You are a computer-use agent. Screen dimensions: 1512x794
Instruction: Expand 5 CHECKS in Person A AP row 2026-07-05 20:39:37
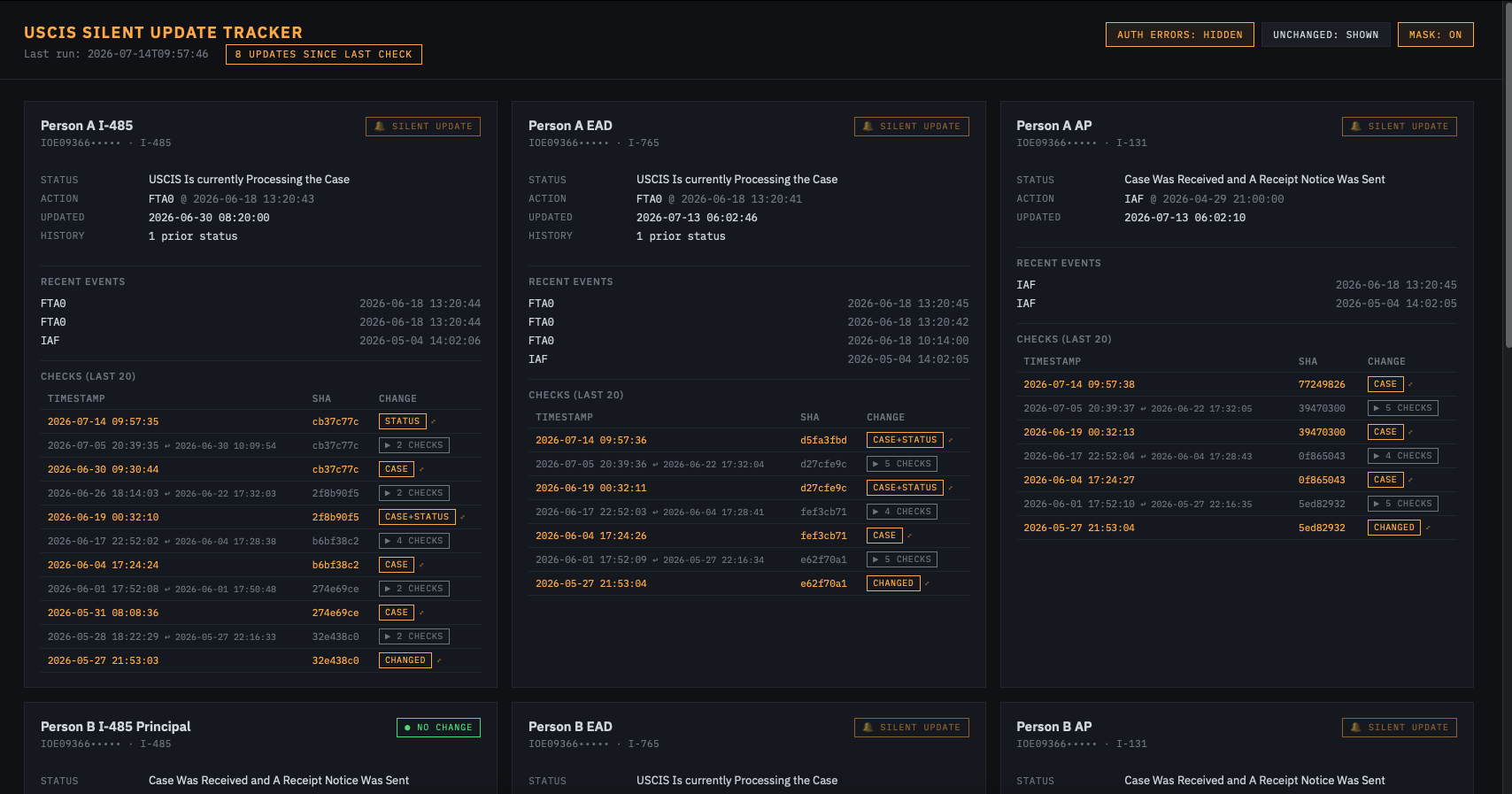(1403, 408)
